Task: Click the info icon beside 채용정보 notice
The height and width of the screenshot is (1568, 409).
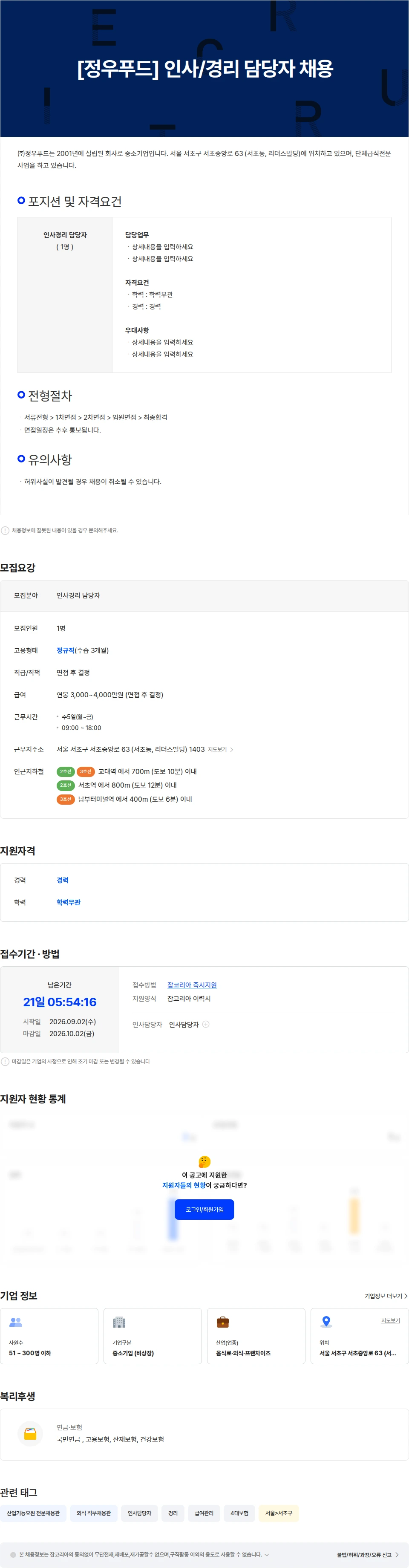Action: [x=5, y=530]
